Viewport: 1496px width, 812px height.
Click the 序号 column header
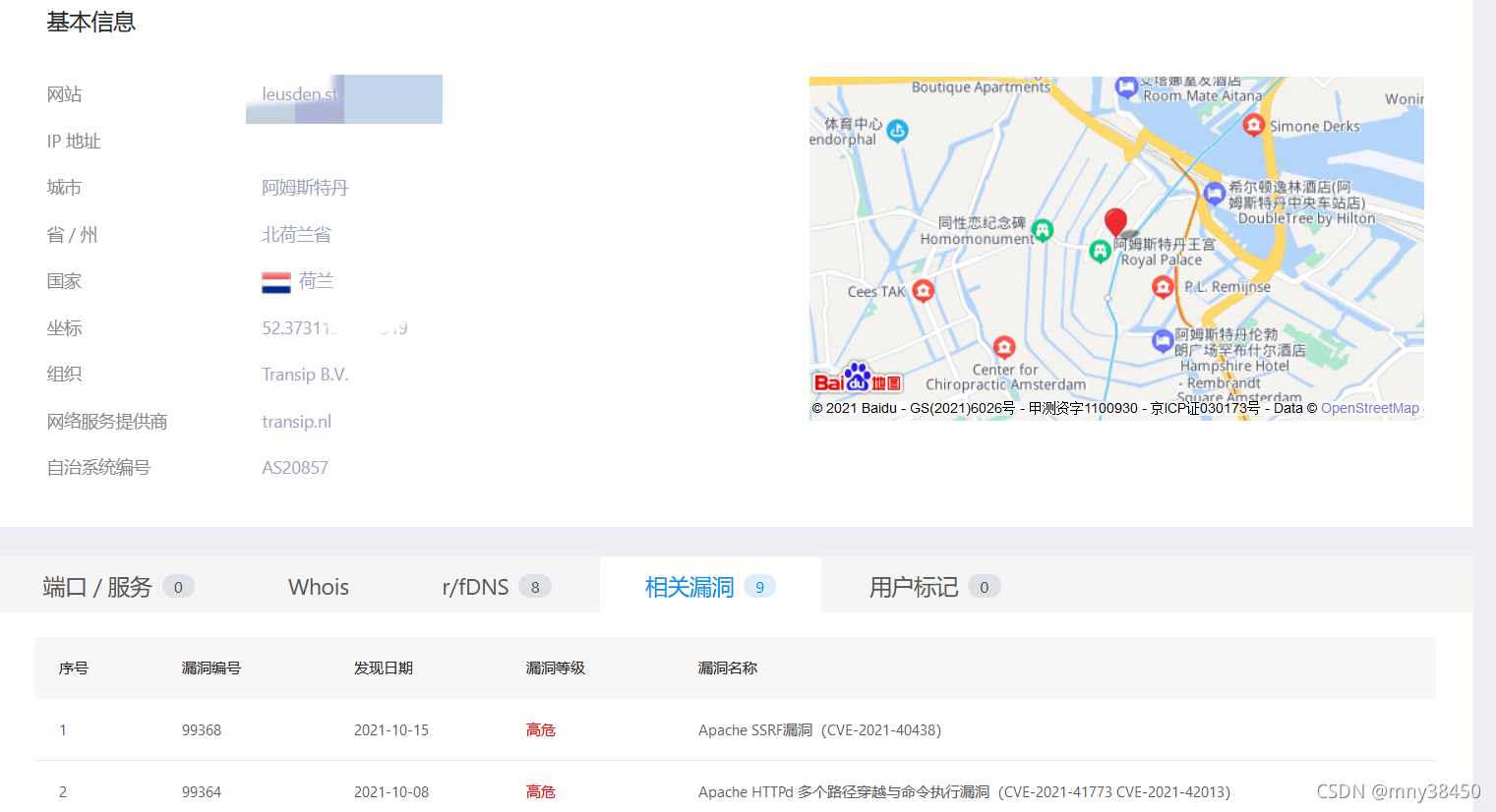[x=74, y=667]
